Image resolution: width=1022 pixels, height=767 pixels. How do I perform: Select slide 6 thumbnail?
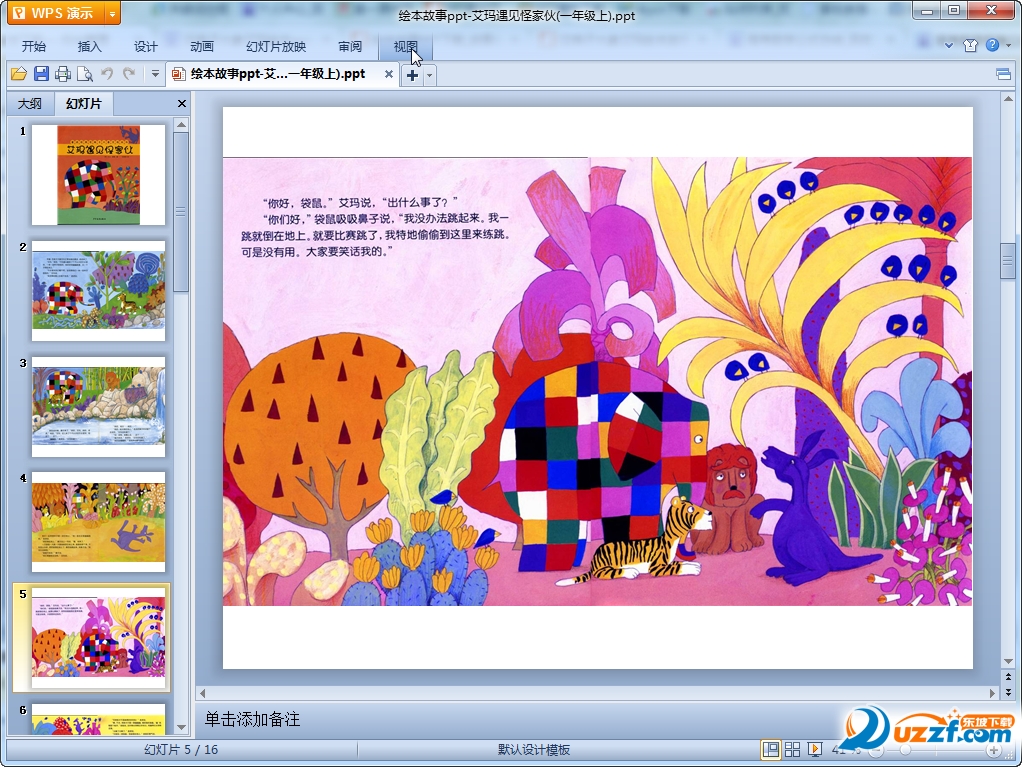click(x=98, y=719)
